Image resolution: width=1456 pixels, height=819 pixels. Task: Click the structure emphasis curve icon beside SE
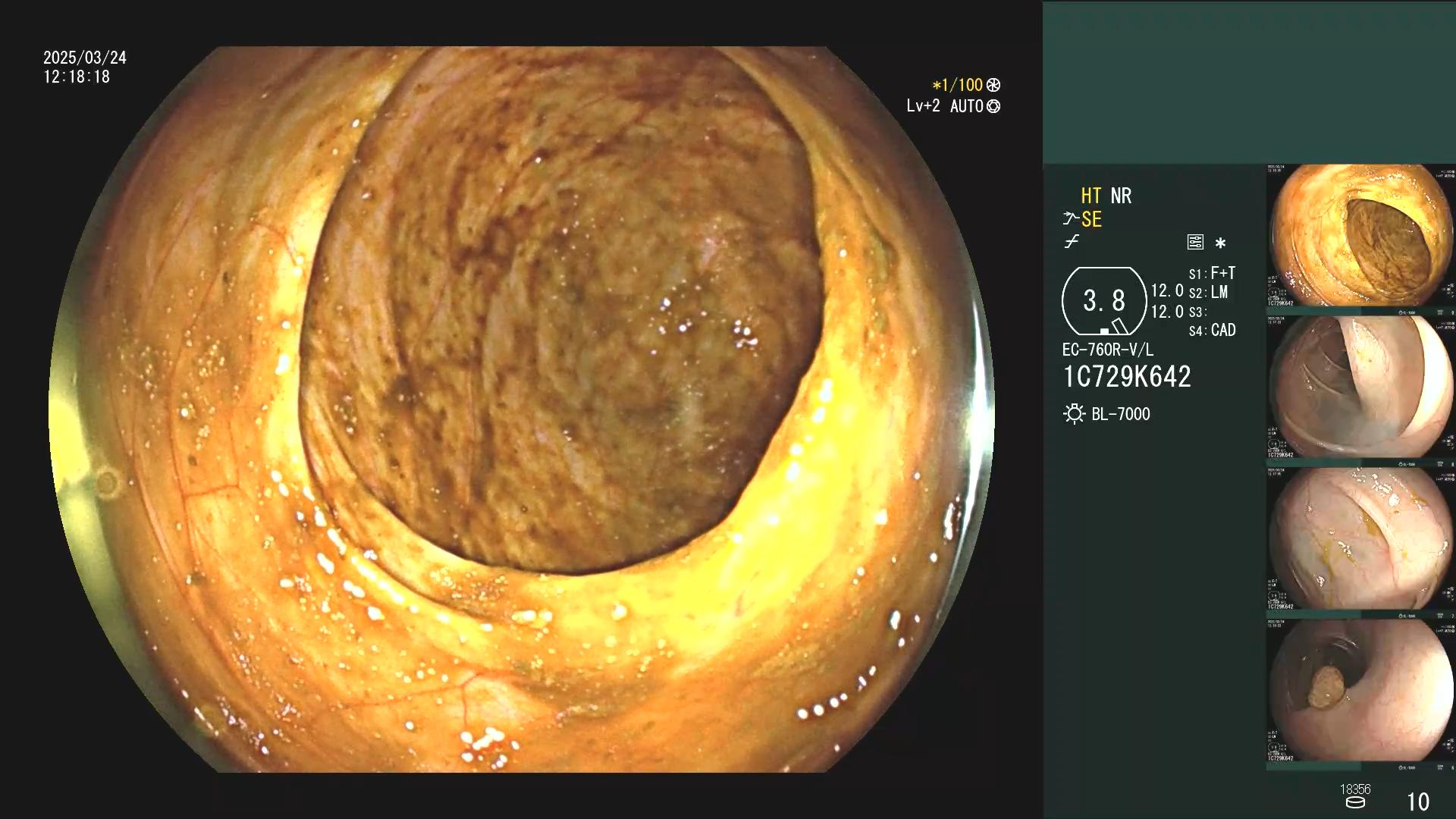click(1071, 219)
